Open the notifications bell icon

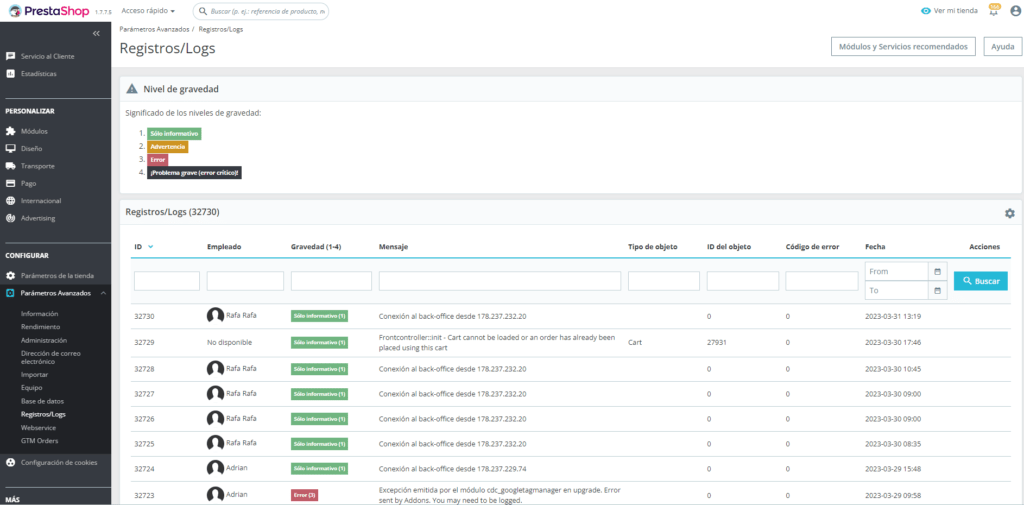[x=994, y=11]
